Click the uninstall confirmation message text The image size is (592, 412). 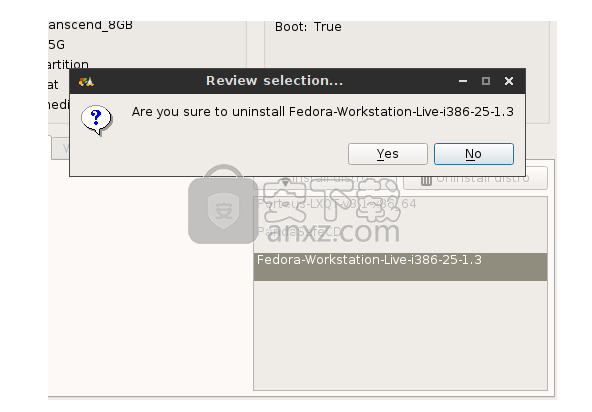pos(323,112)
